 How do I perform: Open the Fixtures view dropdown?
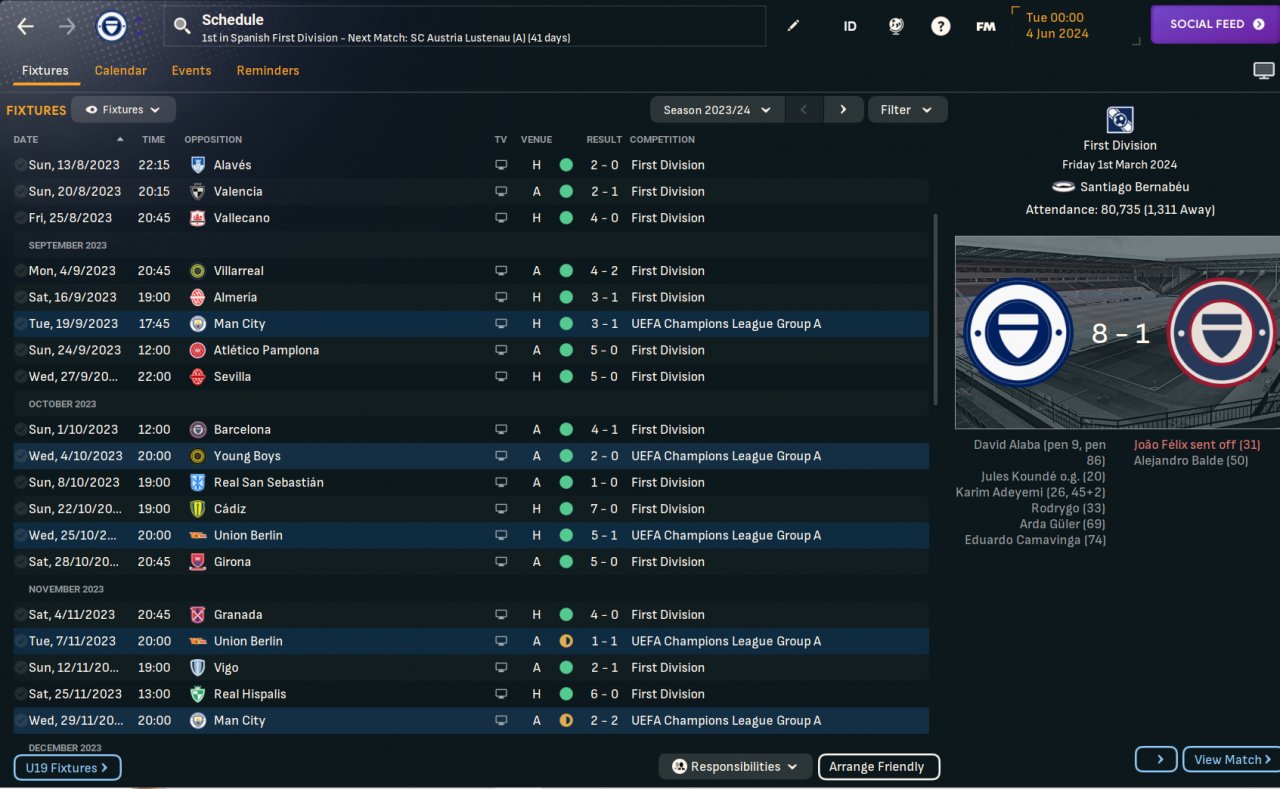[x=123, y=110]
